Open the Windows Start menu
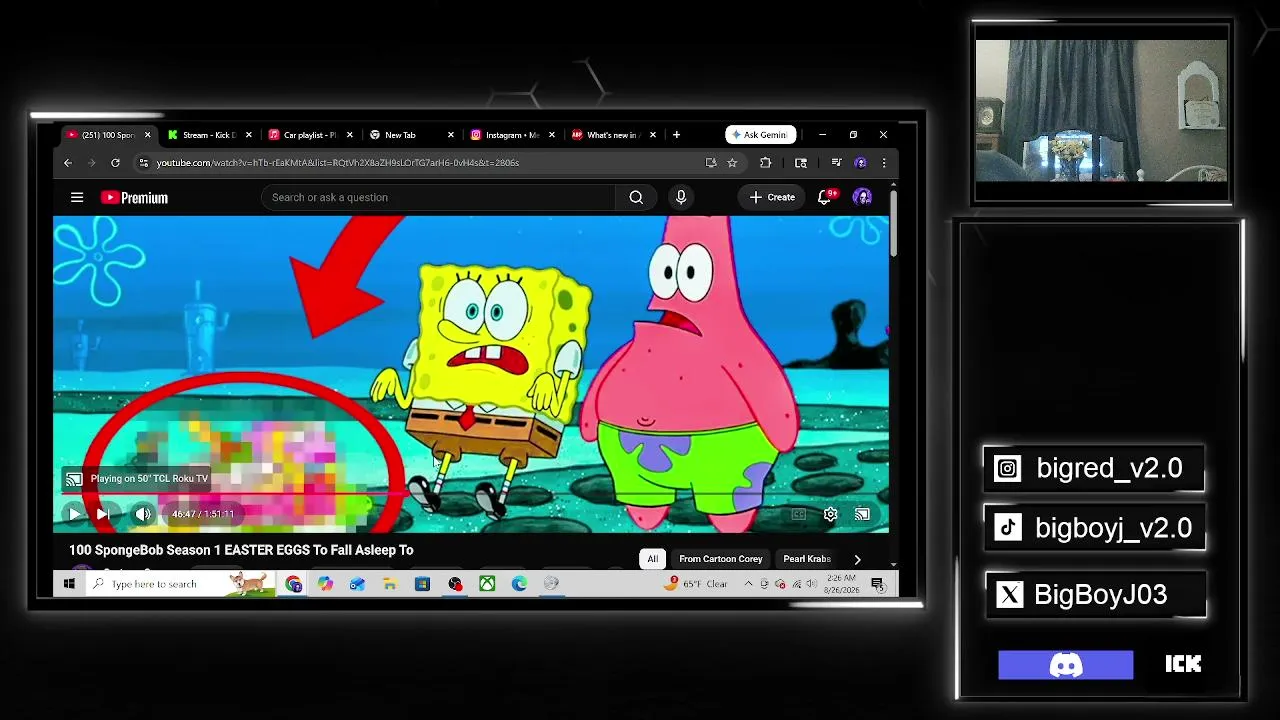Image resolution: width=1280 pixels, height=720 pixels. tap(69, 584)
